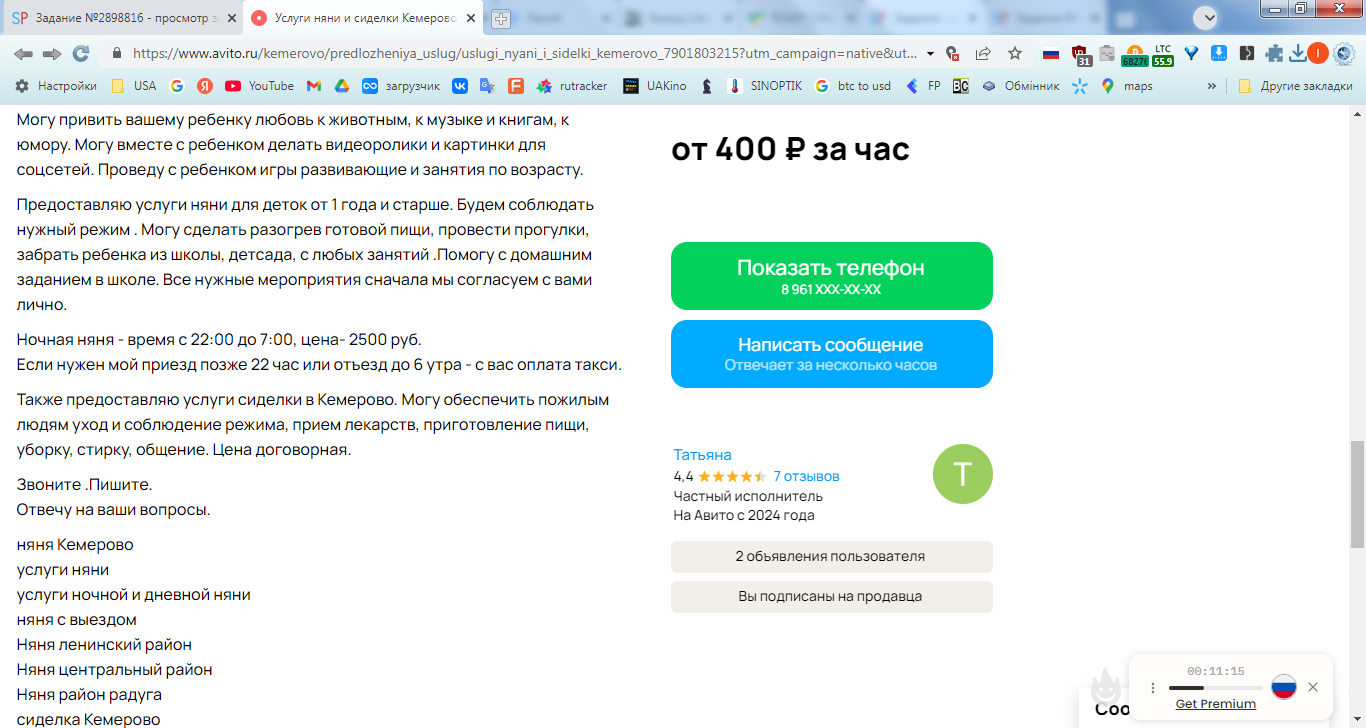Open the Extensions puzzle-piece menu
The image size is (1366, 728).
tap(1274, 54)
